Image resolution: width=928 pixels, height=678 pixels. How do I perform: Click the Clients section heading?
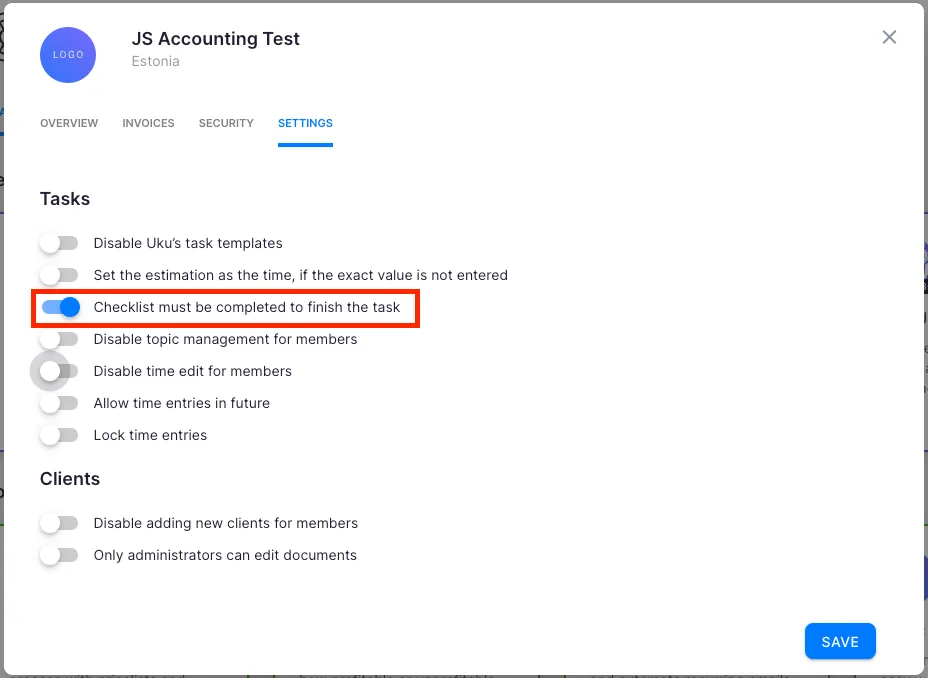(70, 479)
